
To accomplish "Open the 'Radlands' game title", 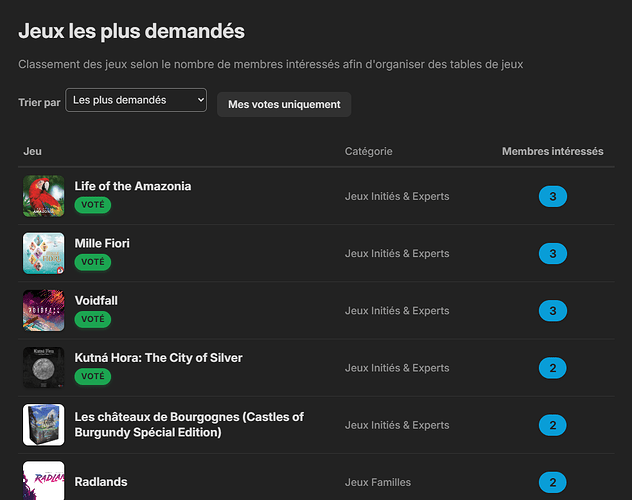I will click(101, 482).
